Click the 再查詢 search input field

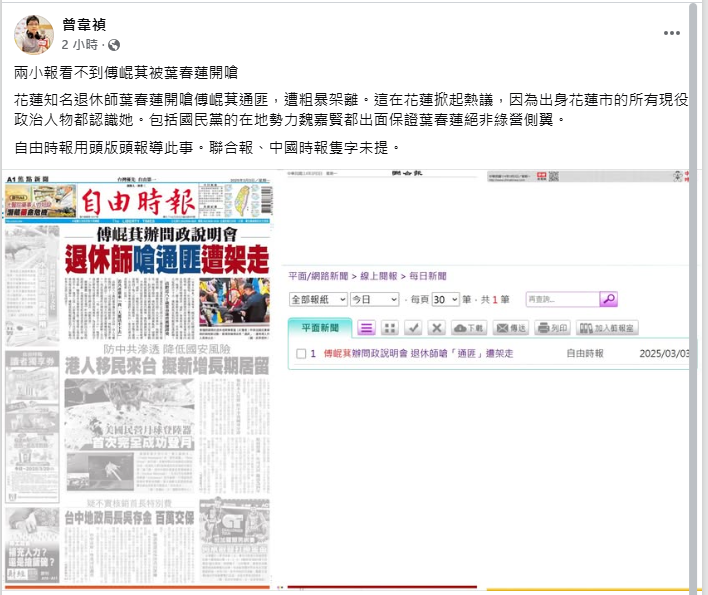(x=562, y=299)
